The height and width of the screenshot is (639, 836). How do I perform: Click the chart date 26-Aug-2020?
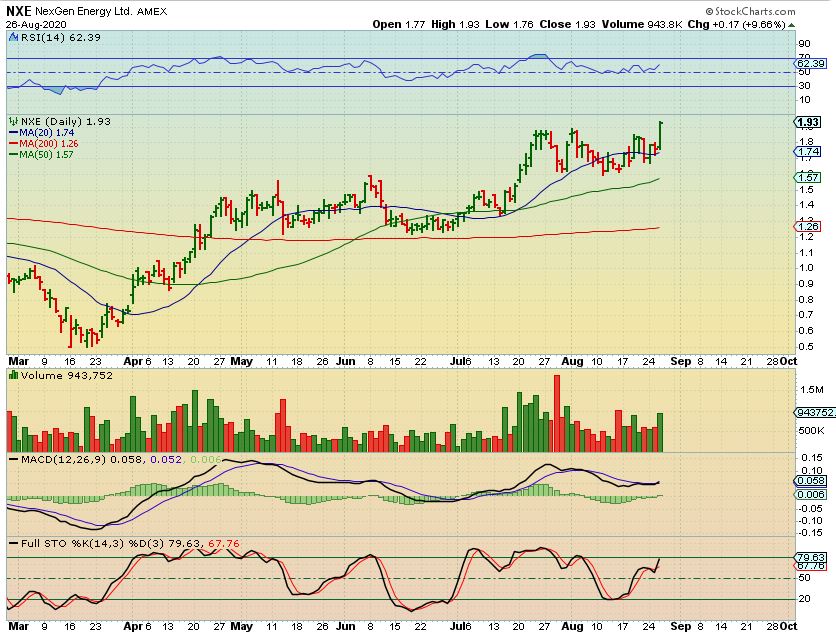click(36, 25)
